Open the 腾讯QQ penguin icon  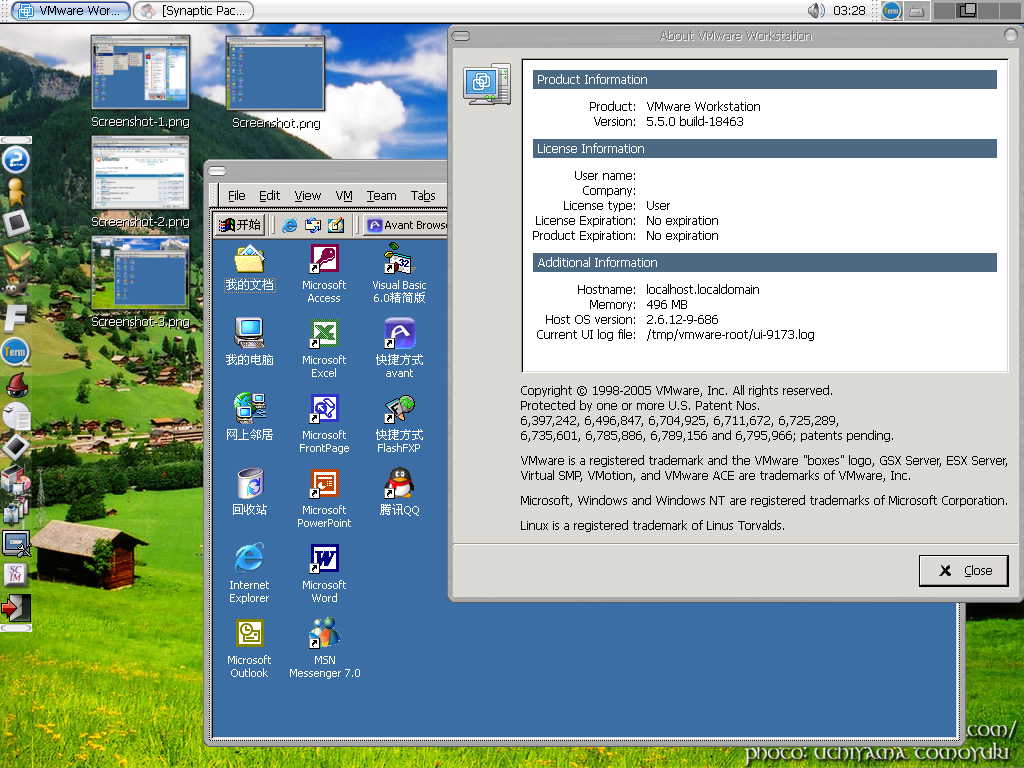(x=399, y=491)
